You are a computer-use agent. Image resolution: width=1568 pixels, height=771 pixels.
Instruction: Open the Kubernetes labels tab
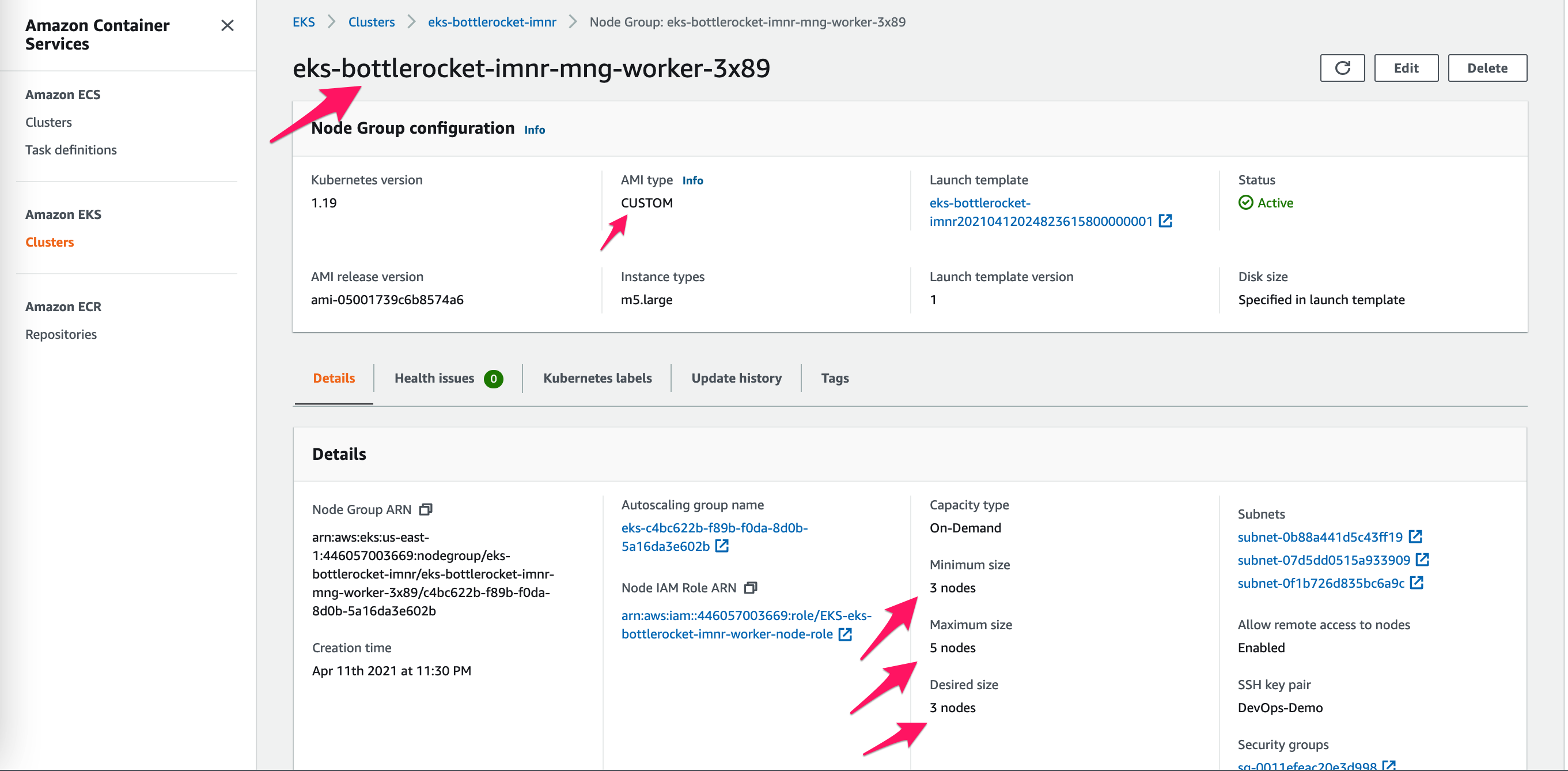point(597,378)
